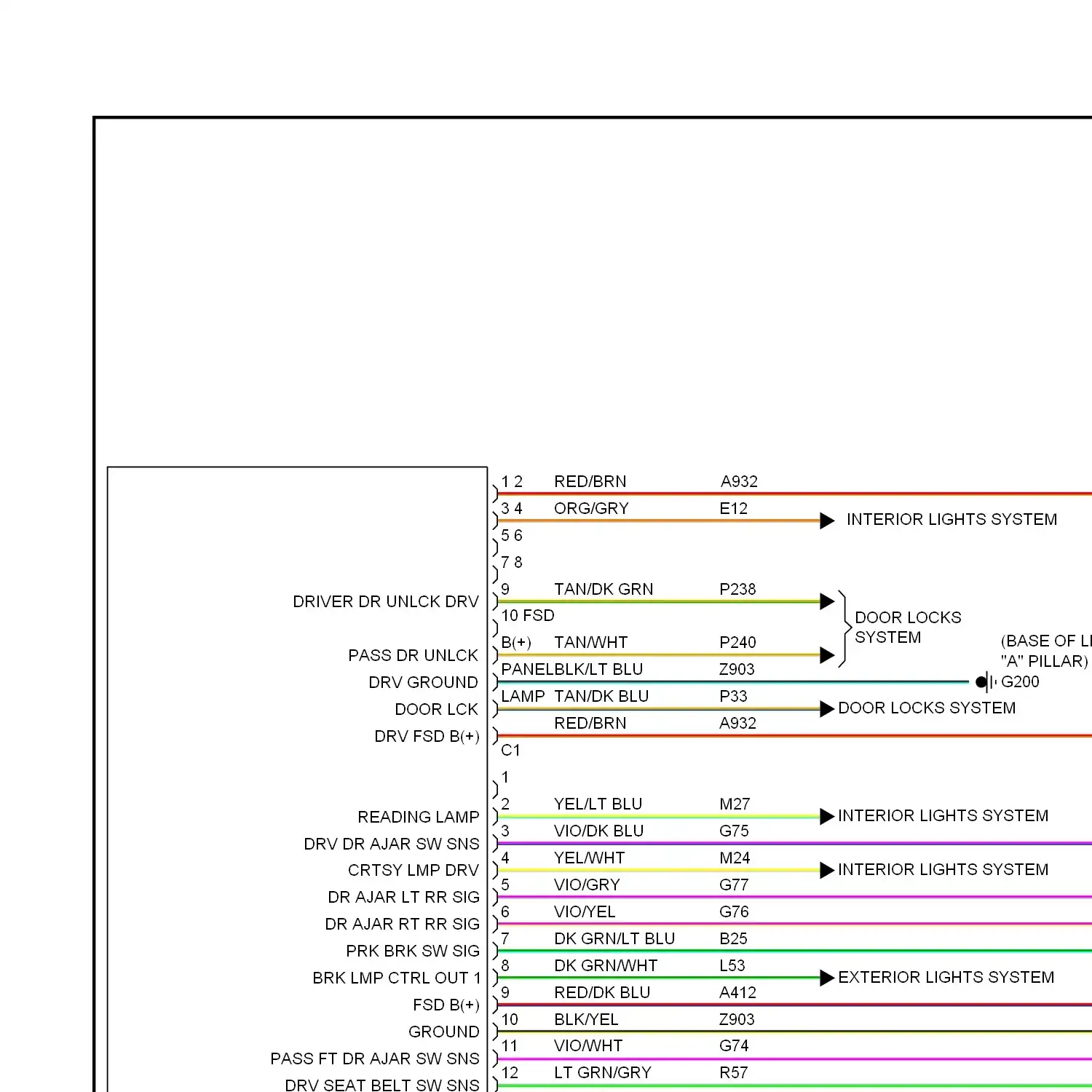Select the YEL/WHT wire label
1092x1092 pixels.
(589, 858)
